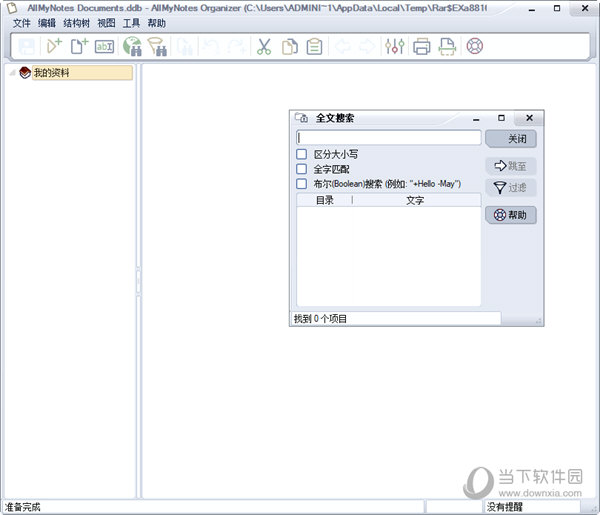The image size is (600, 515).
Task: Open the 编辑 menu
Action: 47,23
